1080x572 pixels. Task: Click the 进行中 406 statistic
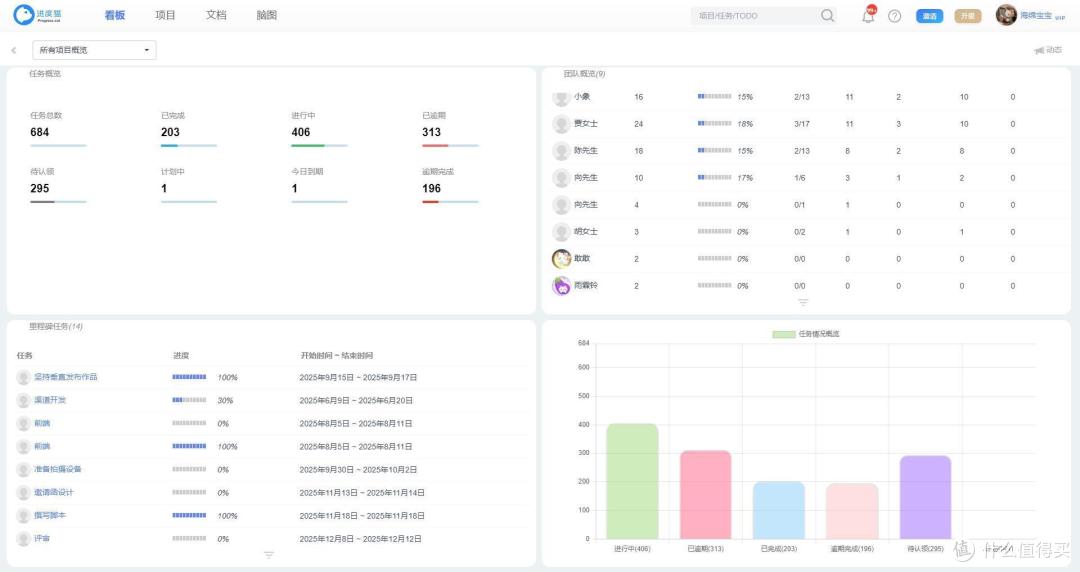(x=319, y=130)
